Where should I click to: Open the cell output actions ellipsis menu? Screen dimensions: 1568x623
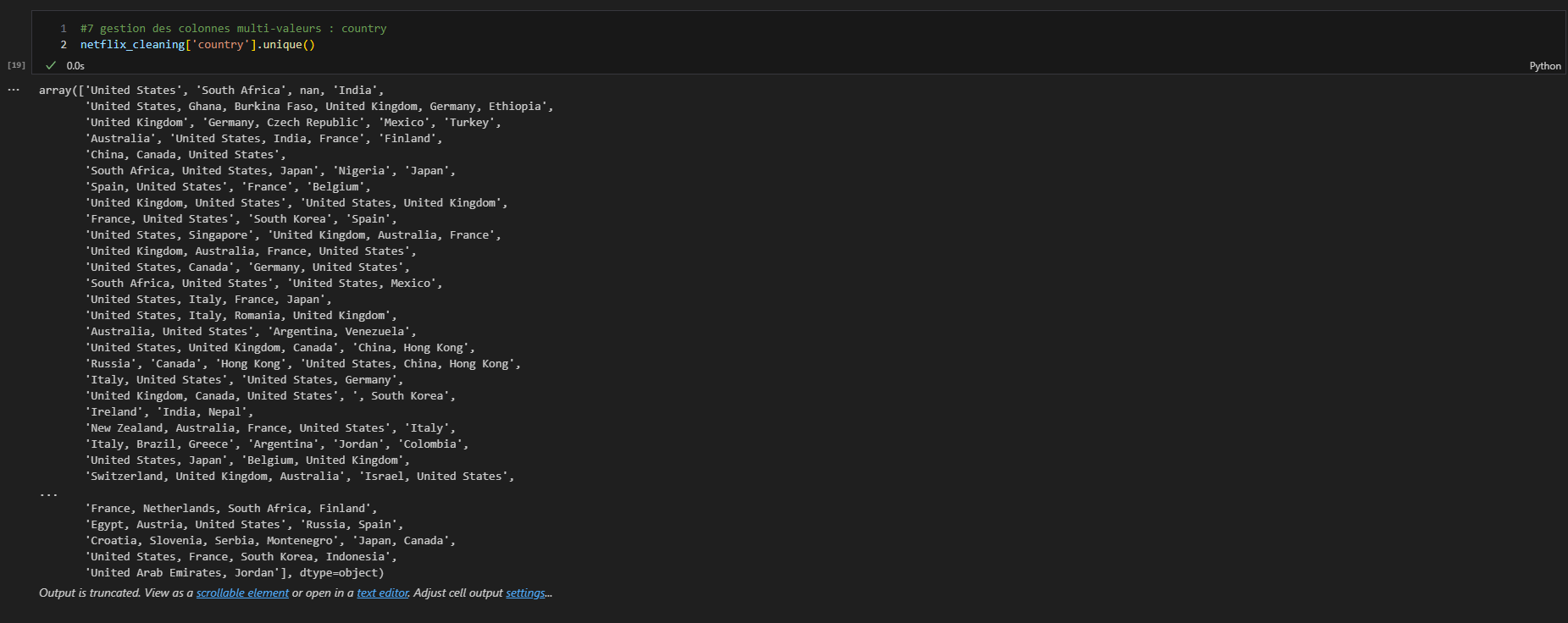14,90
